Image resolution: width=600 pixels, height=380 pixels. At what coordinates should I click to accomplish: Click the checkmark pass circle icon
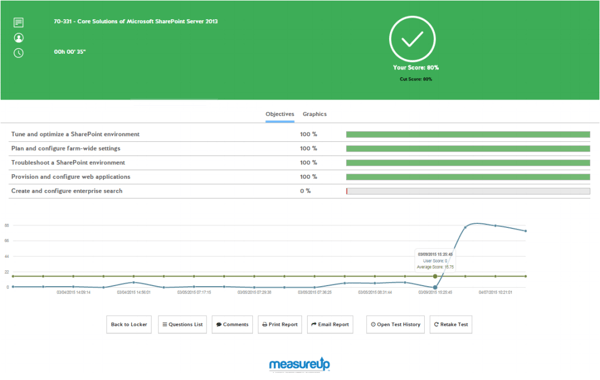click(412, 39)
